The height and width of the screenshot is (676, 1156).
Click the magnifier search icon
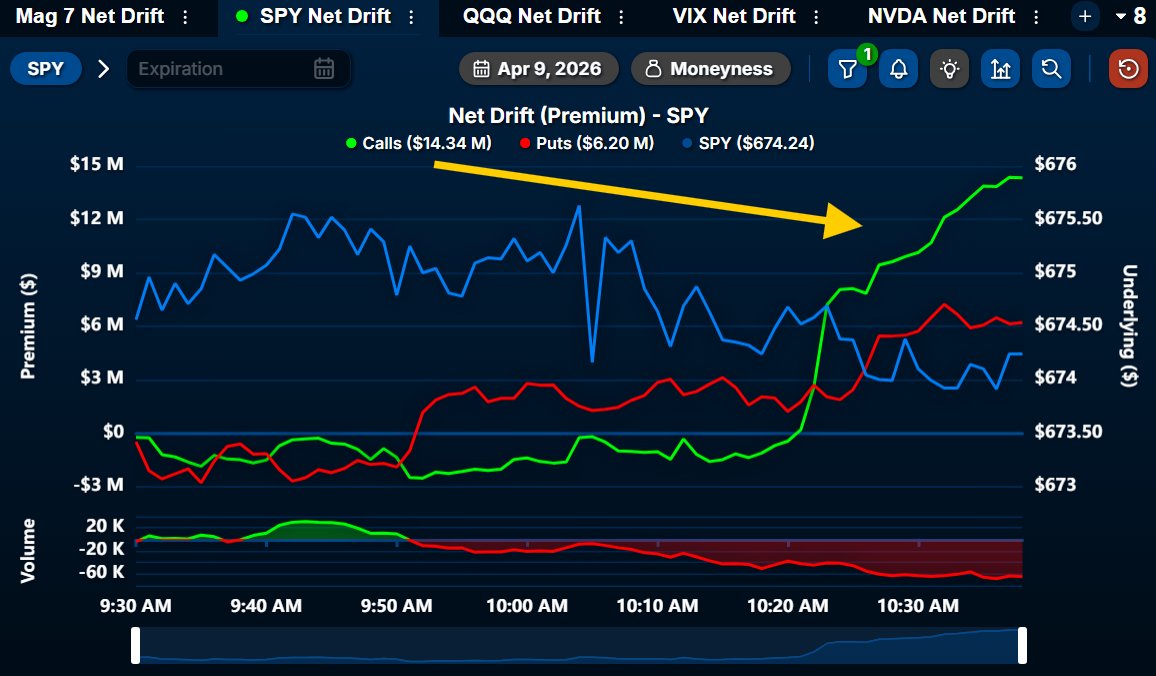[1051, 69]
